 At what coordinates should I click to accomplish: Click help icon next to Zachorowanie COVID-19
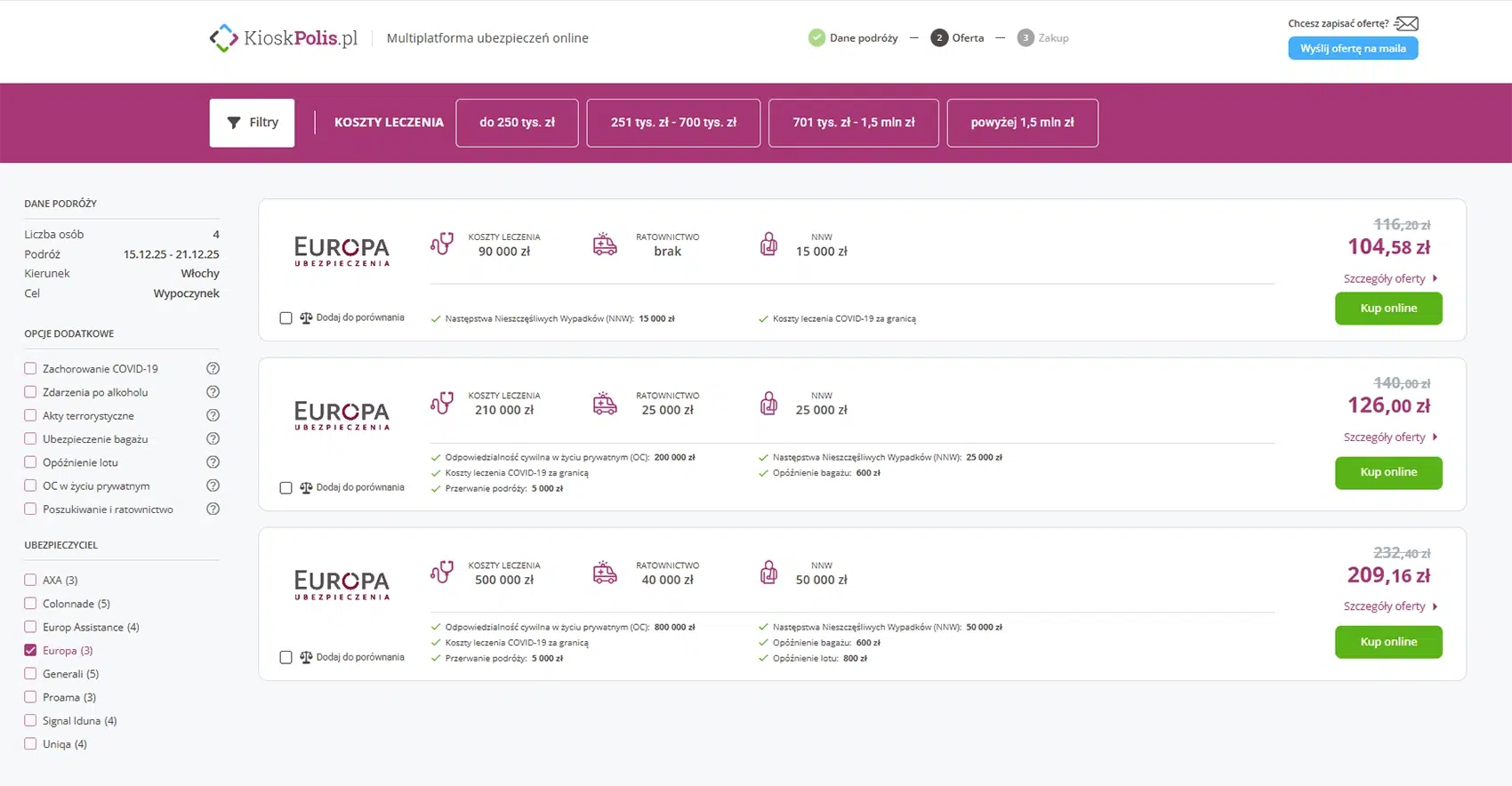click(213, 369)
